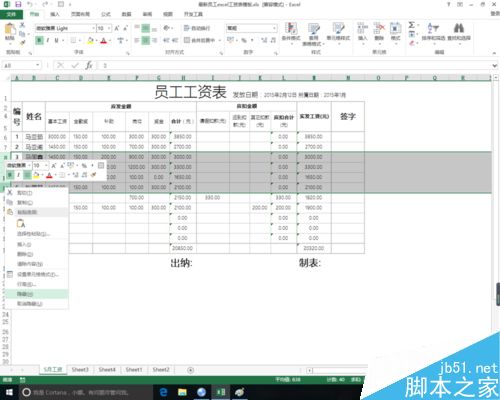Viewport: 500px width, 400px height.
Task: Expand the formula bar chevron
Action: point(494,66)
